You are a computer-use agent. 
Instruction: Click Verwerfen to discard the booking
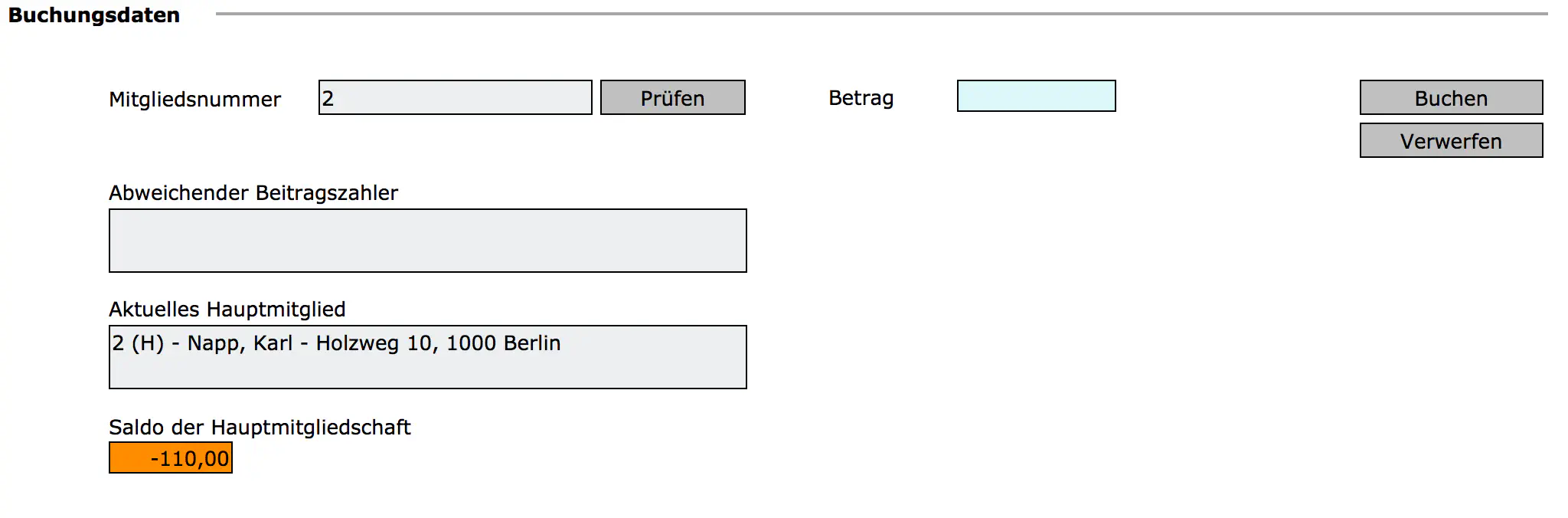(1449, 140)
